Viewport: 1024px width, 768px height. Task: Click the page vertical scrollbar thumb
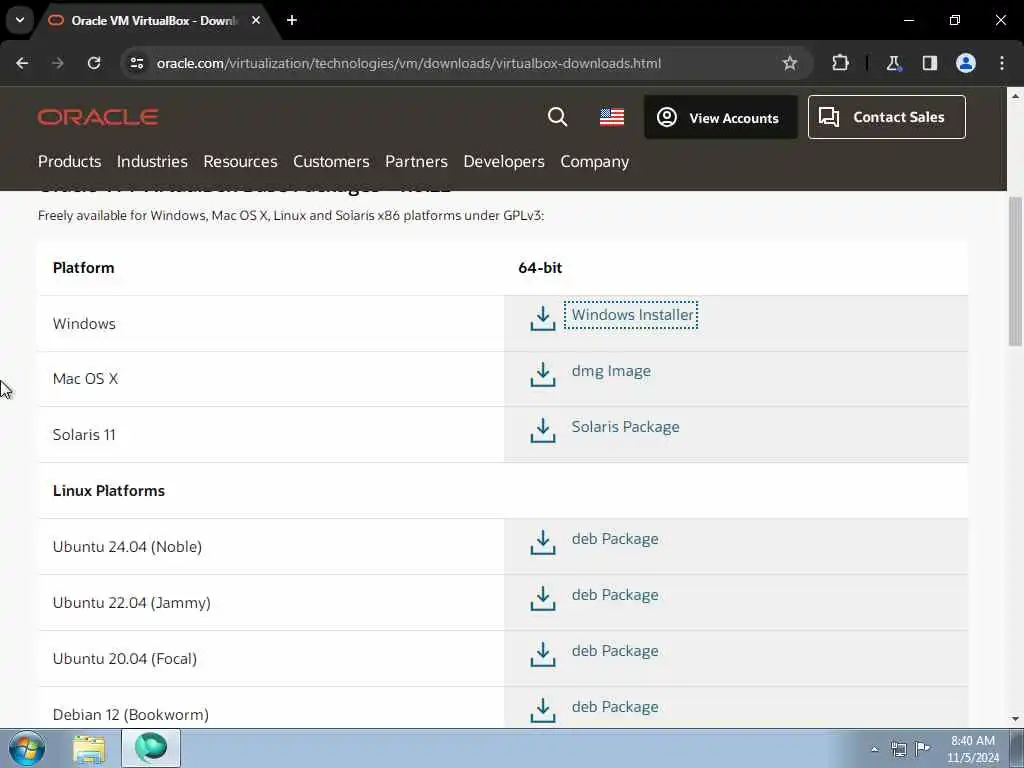1015,271
